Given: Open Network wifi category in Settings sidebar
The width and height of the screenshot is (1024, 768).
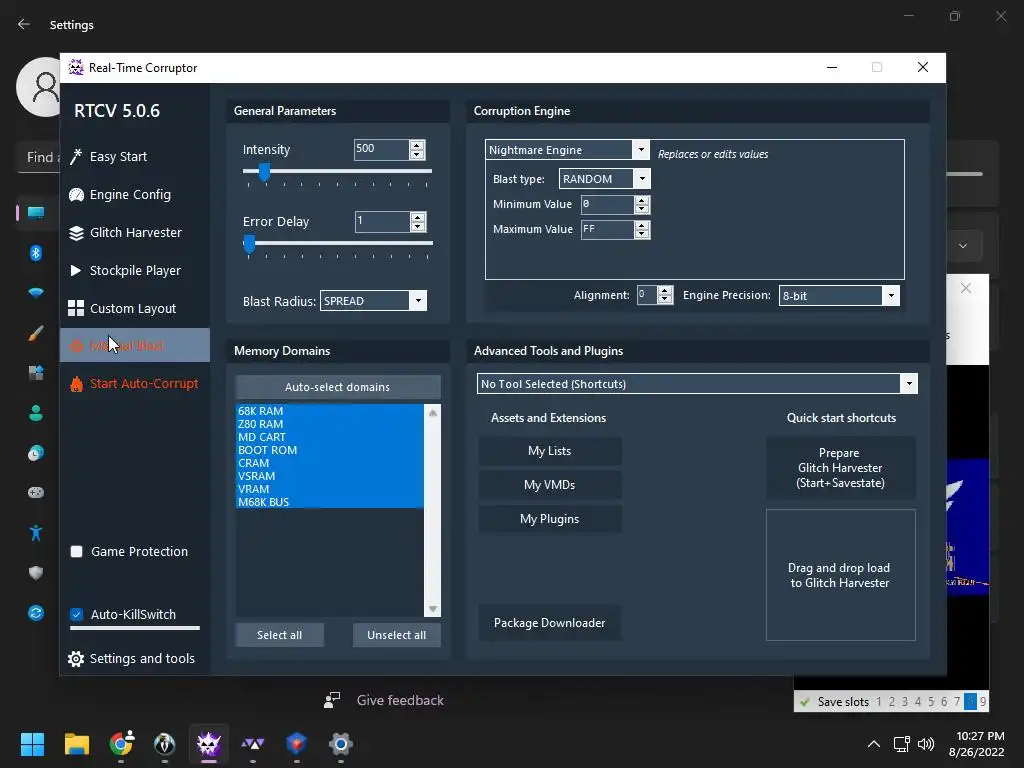Looking at the screenshot, I should [36, 293].
